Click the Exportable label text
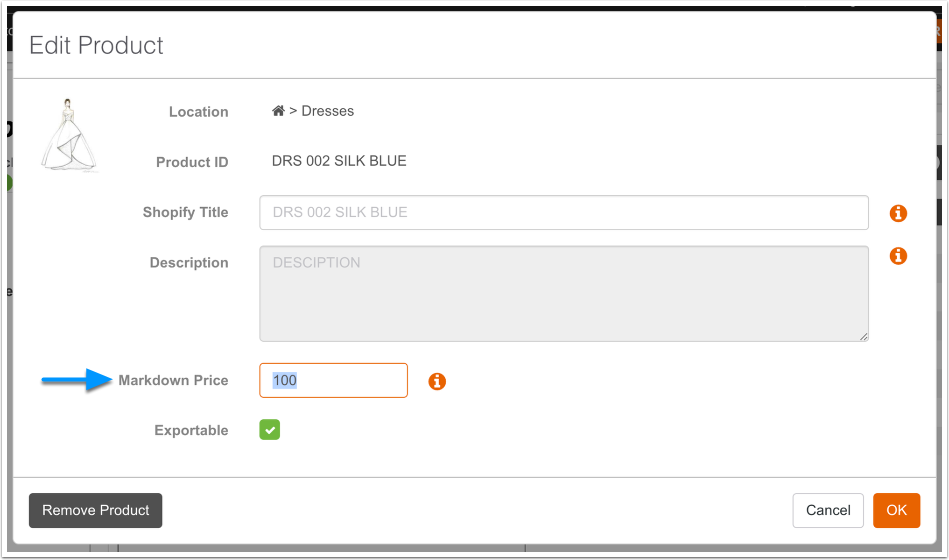 click(191, 431)
